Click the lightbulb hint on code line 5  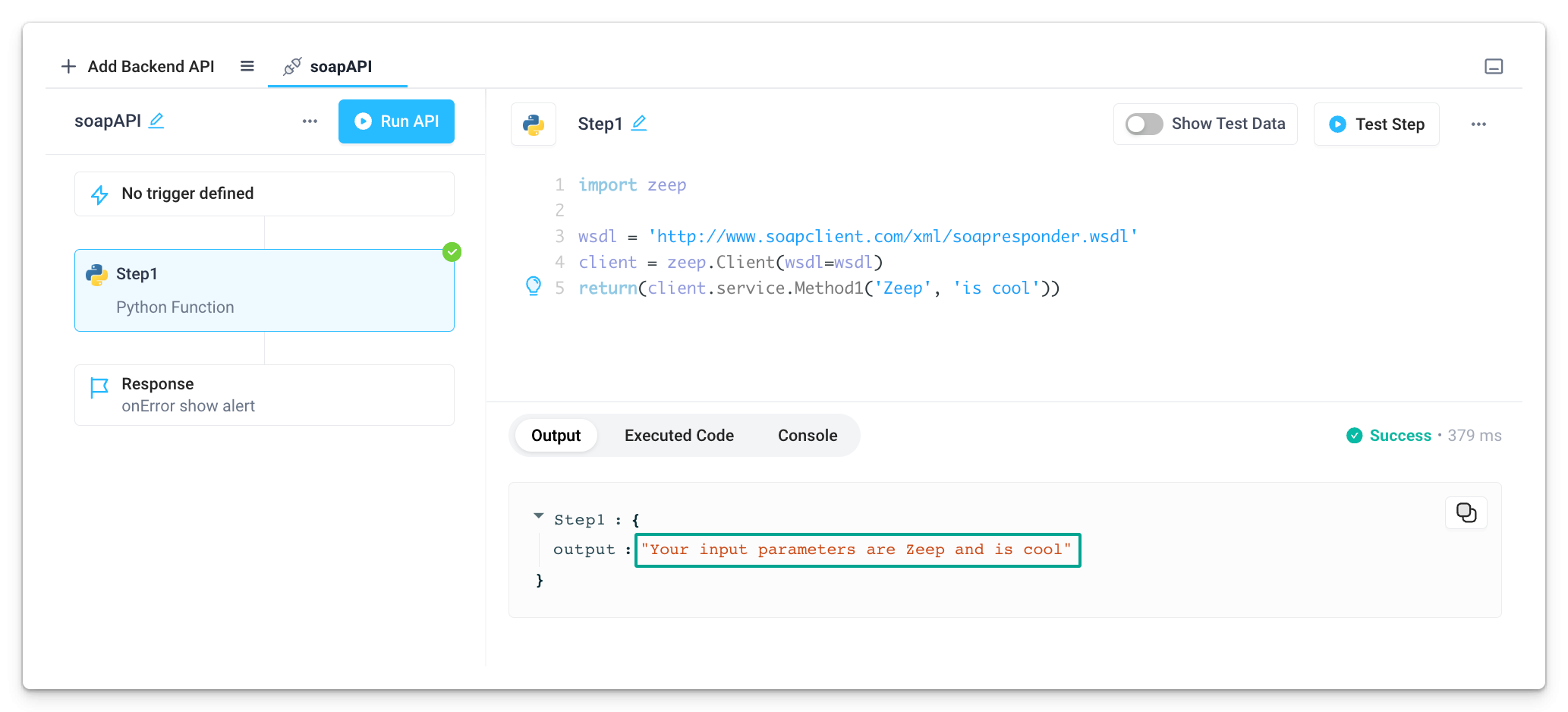point(534,287)
